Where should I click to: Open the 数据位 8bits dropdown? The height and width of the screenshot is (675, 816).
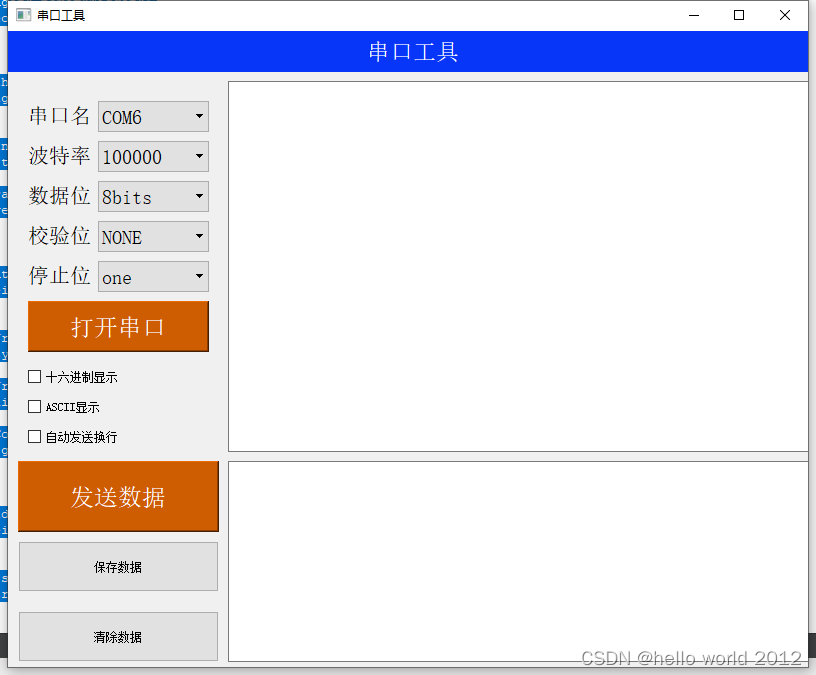pyautogui.click(x=154, y=197)
